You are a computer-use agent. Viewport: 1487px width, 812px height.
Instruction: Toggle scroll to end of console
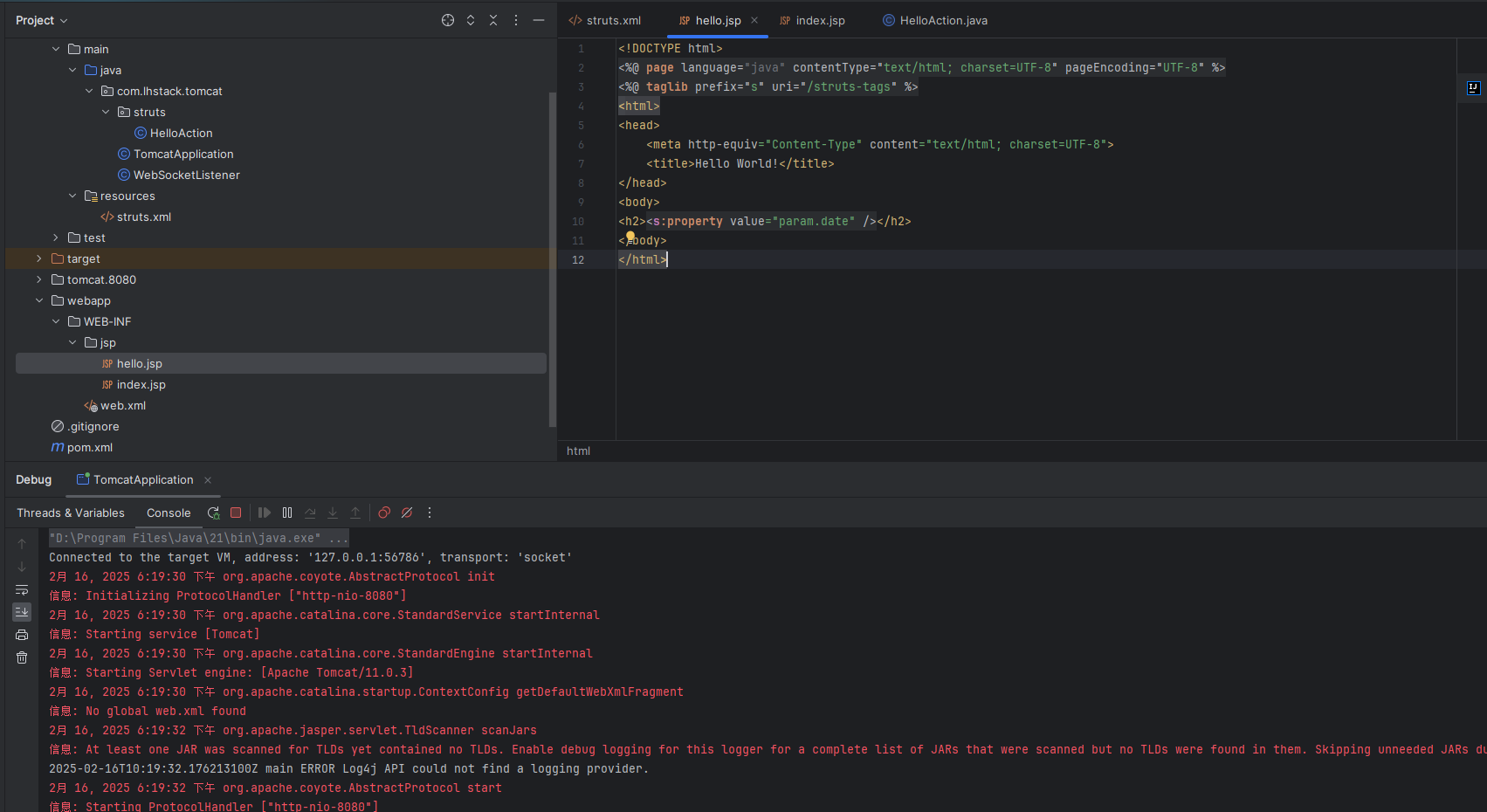coord(22,612)
